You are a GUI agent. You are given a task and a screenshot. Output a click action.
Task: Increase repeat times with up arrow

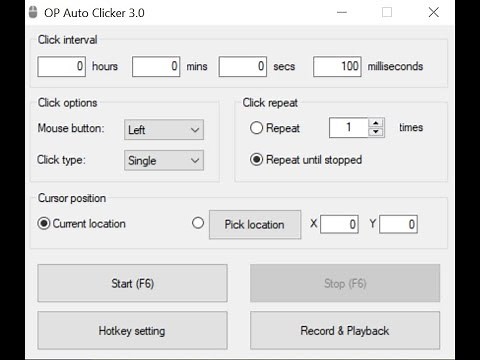pyautogui.click(x=376, y=123)
